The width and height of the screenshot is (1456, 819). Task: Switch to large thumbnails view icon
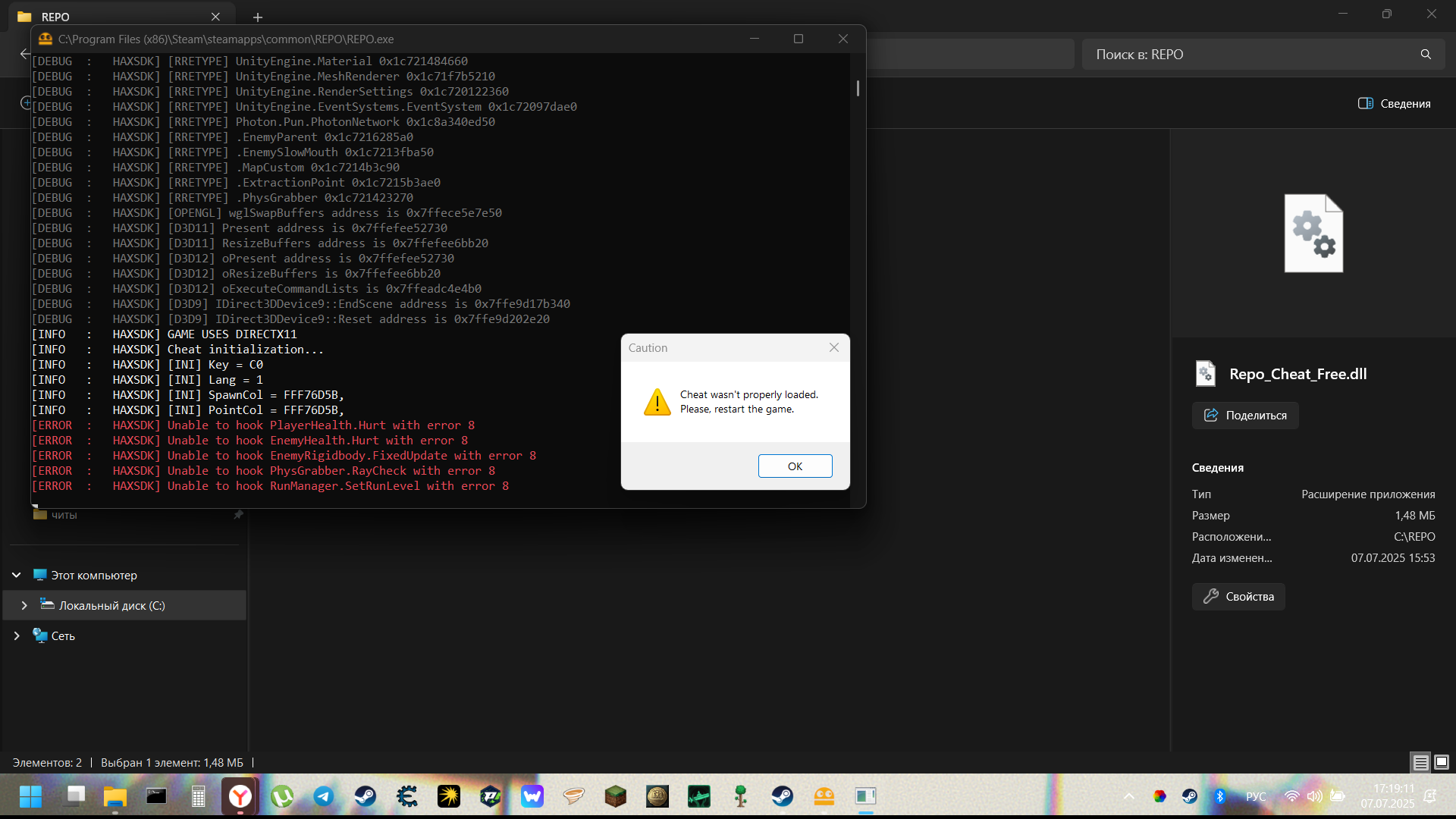pos(1442,763)
